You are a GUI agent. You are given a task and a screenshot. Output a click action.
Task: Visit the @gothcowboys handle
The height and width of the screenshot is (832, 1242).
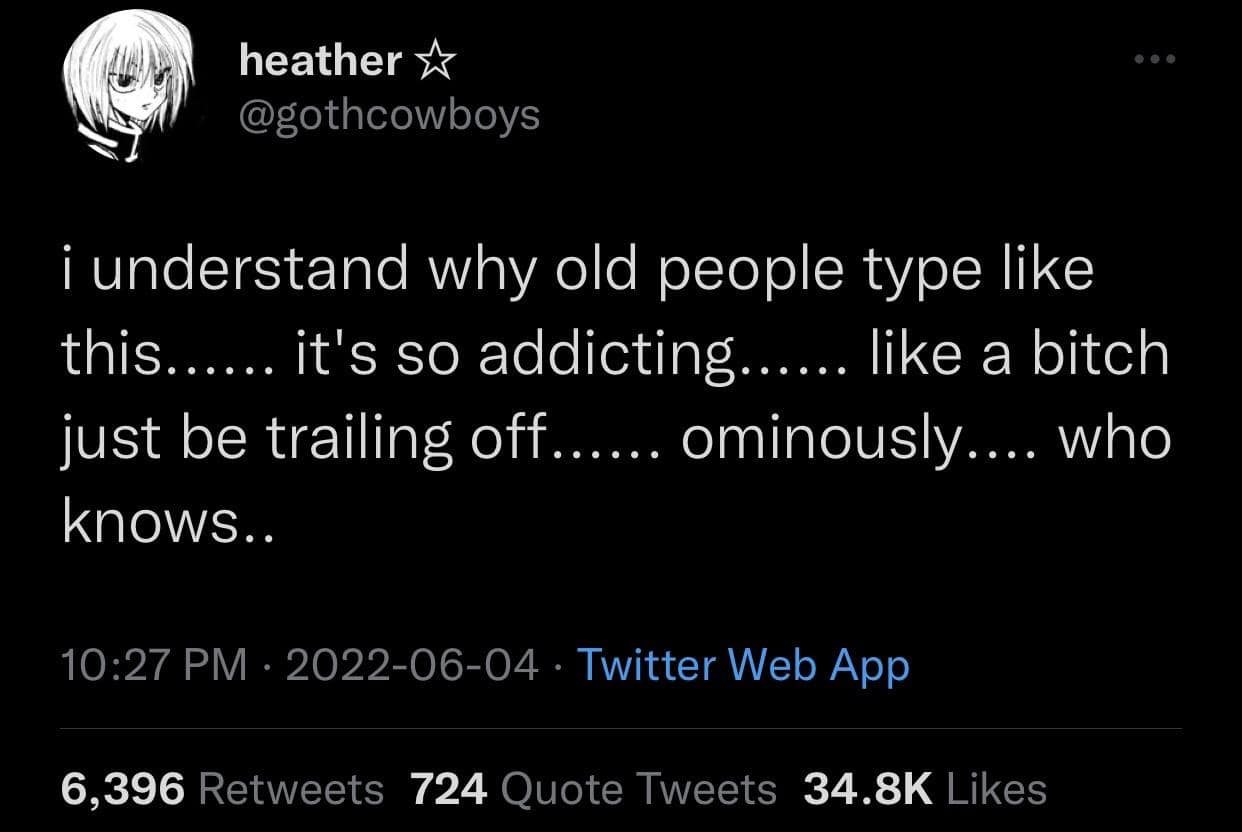tap(390, 115)
